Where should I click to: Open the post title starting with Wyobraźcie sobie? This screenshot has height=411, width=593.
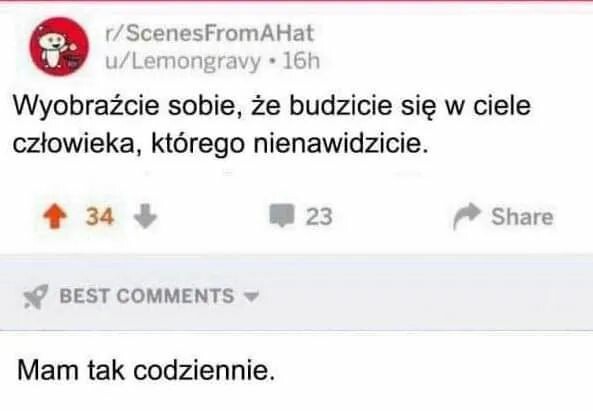coord(272,125)
